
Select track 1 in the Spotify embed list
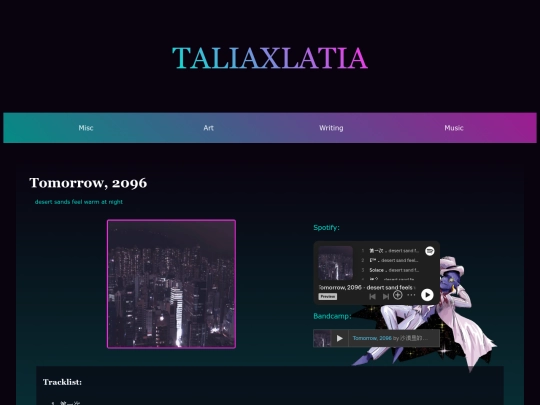[x=390, y=251]
